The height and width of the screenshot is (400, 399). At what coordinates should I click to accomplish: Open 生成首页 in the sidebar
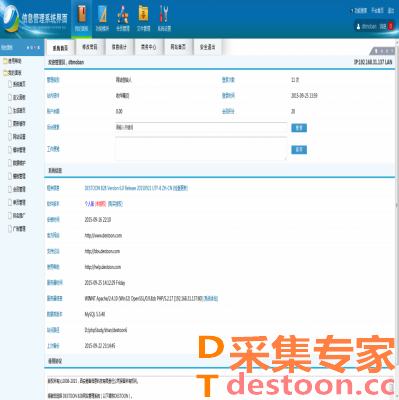click(x=19, y=111)
